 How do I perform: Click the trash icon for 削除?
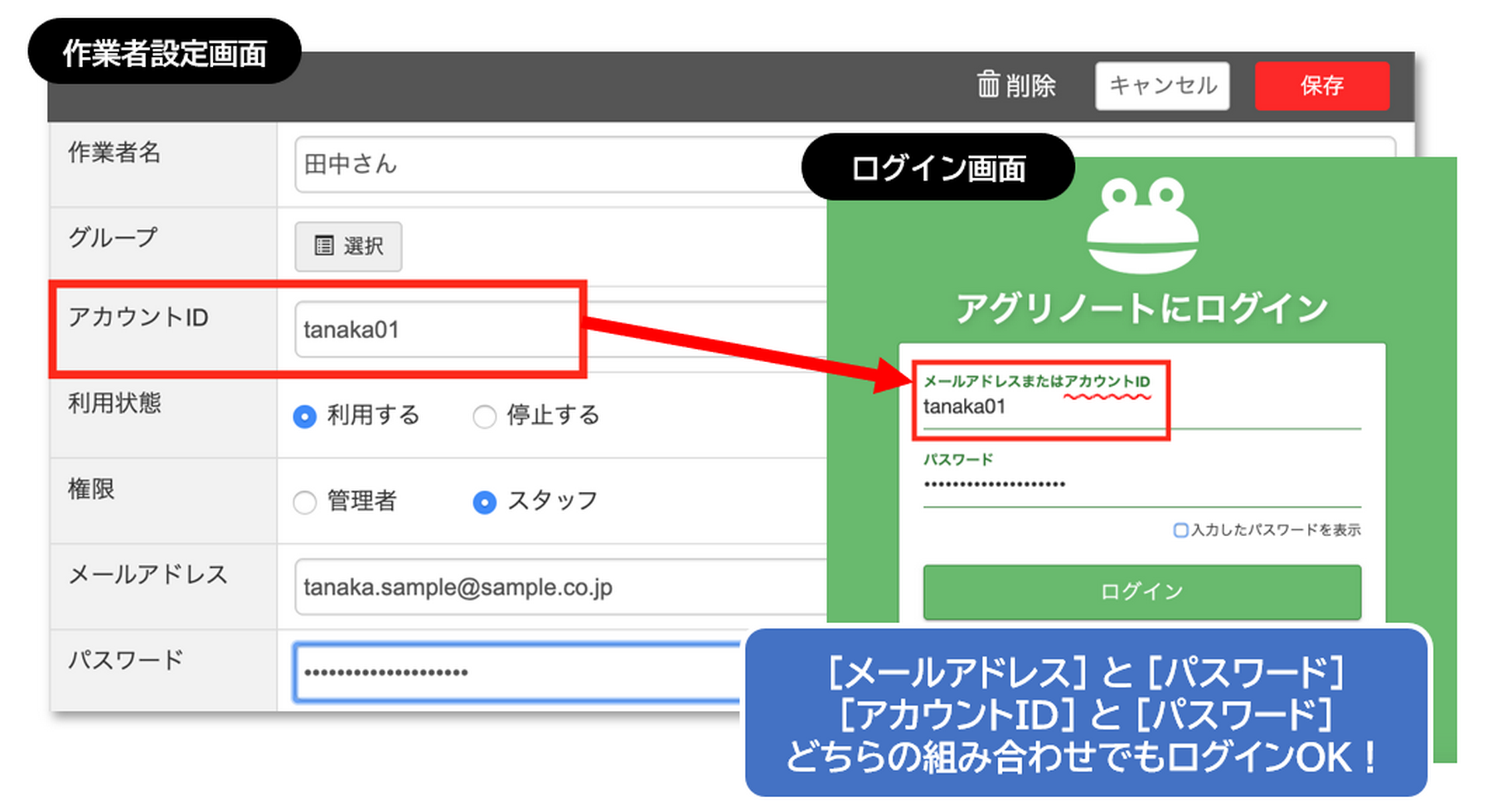tap(988, 85)
